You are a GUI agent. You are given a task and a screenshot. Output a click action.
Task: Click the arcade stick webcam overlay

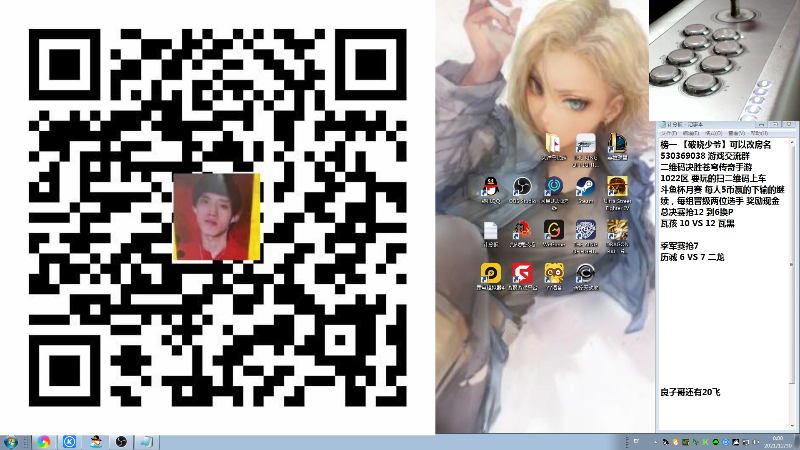click(724, 60)
